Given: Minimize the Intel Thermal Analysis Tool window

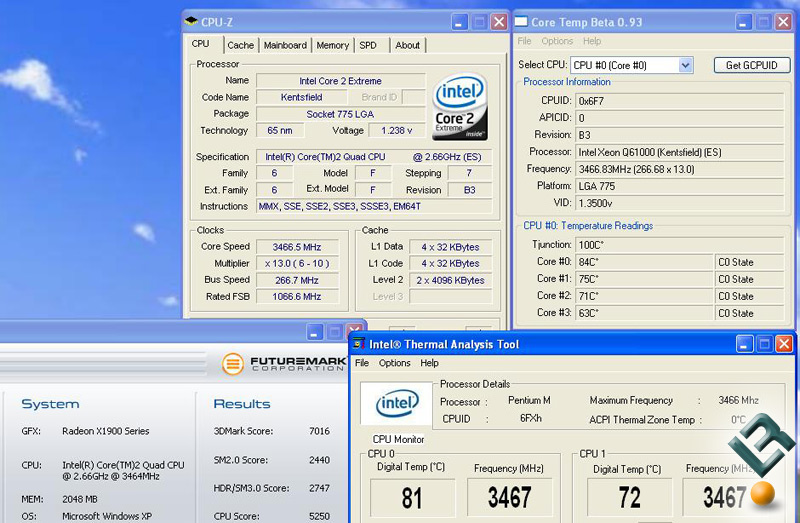Looking at the screenshot, I should tap(744, 344).
